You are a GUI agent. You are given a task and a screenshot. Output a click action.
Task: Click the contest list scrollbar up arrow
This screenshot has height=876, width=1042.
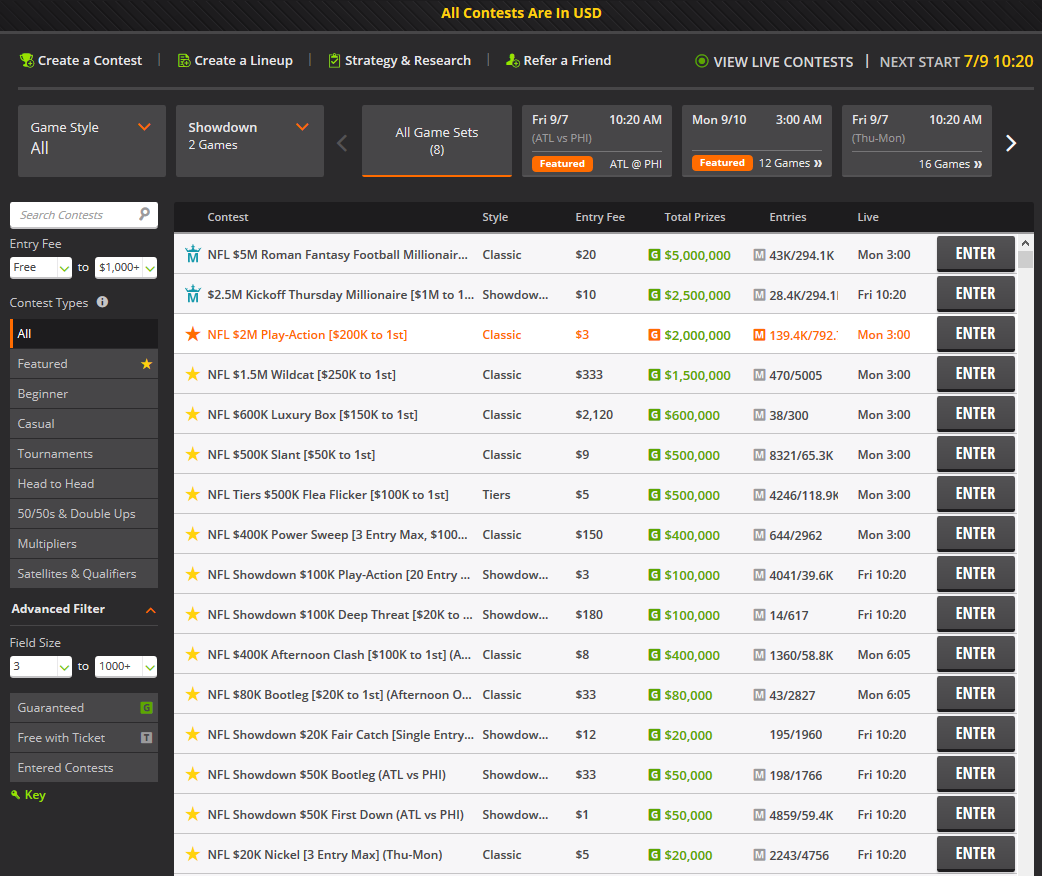(1025, 243)
